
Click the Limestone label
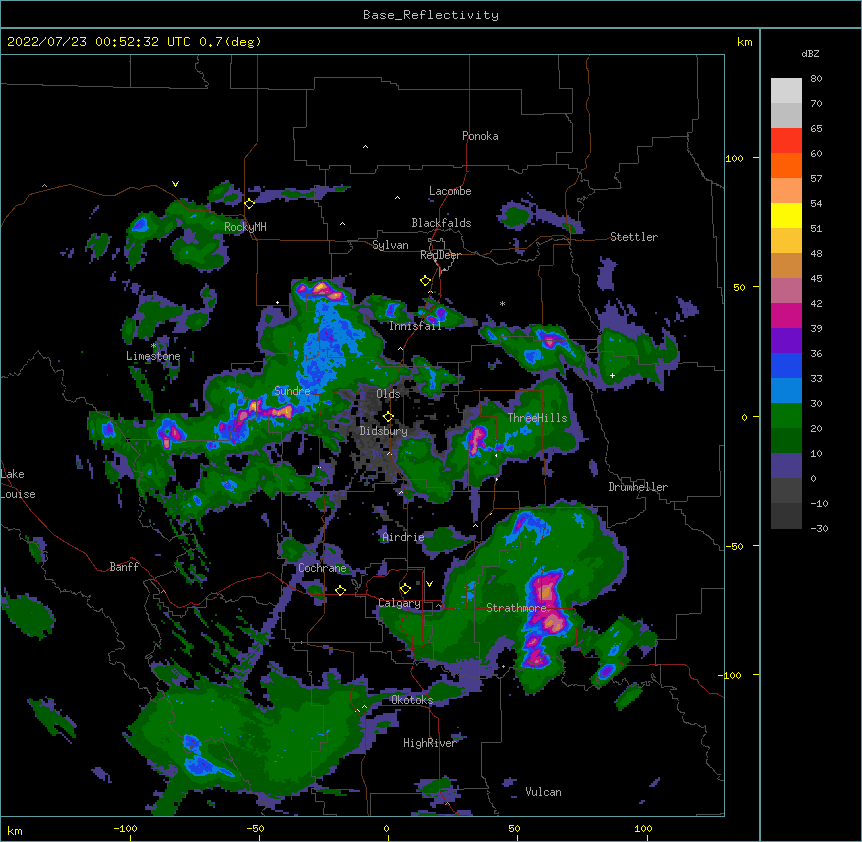click(x=153, y=356)
